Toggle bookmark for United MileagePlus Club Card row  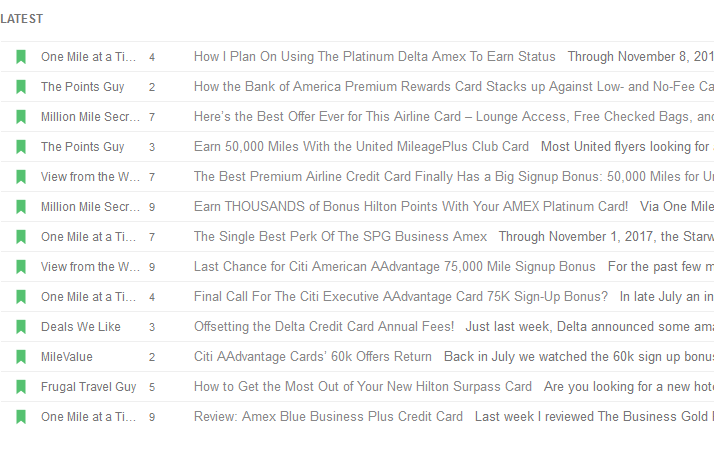point(21,147)
